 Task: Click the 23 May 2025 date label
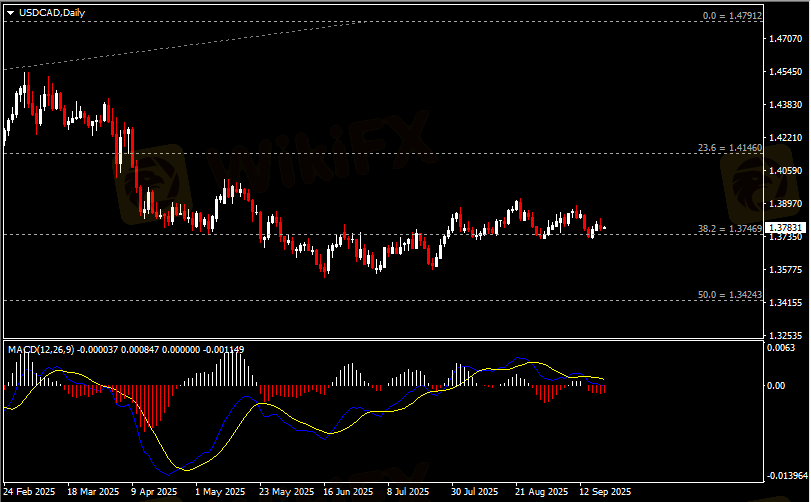pos(287,492)
